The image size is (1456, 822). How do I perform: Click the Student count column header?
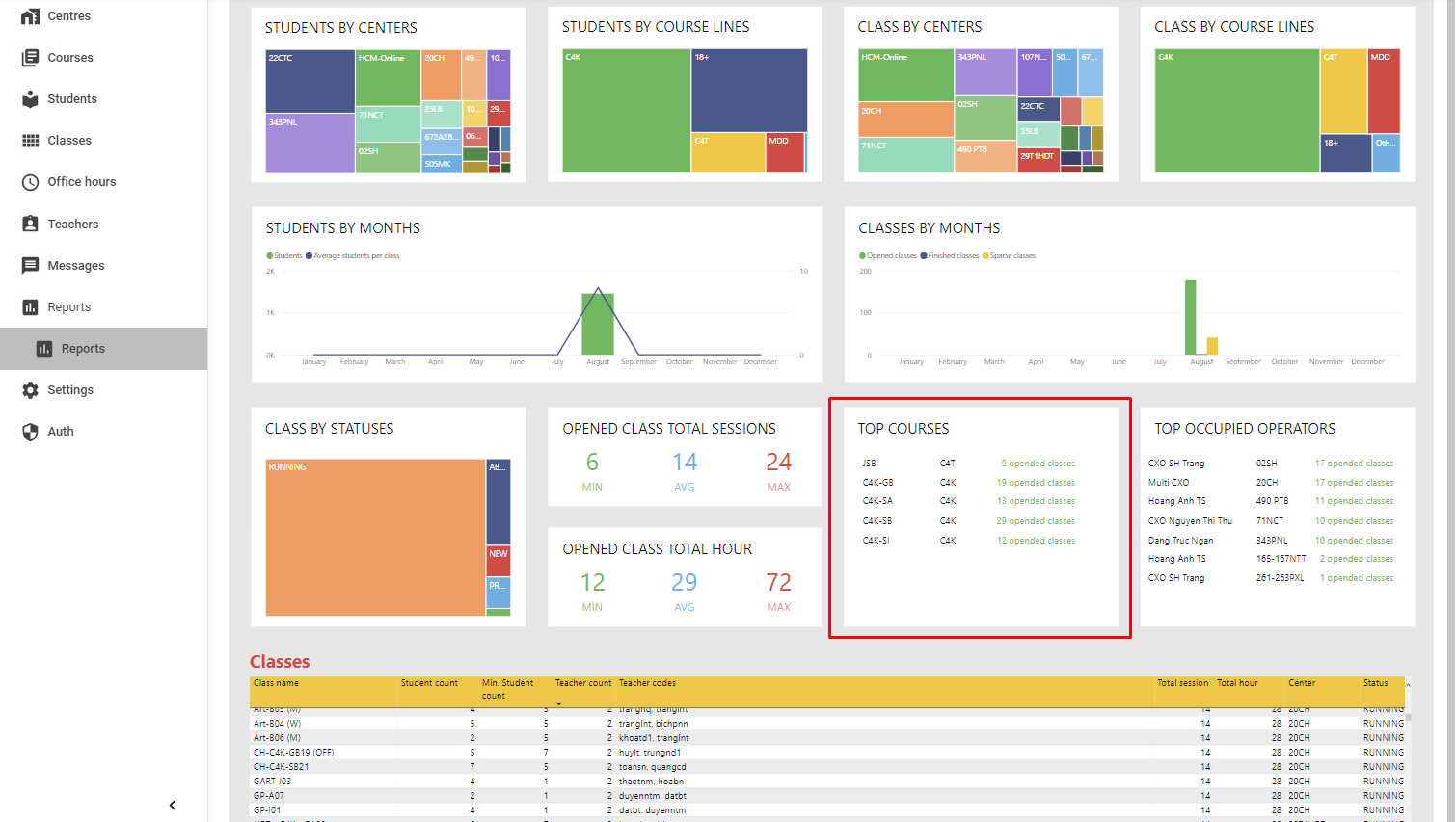point(429,683)
